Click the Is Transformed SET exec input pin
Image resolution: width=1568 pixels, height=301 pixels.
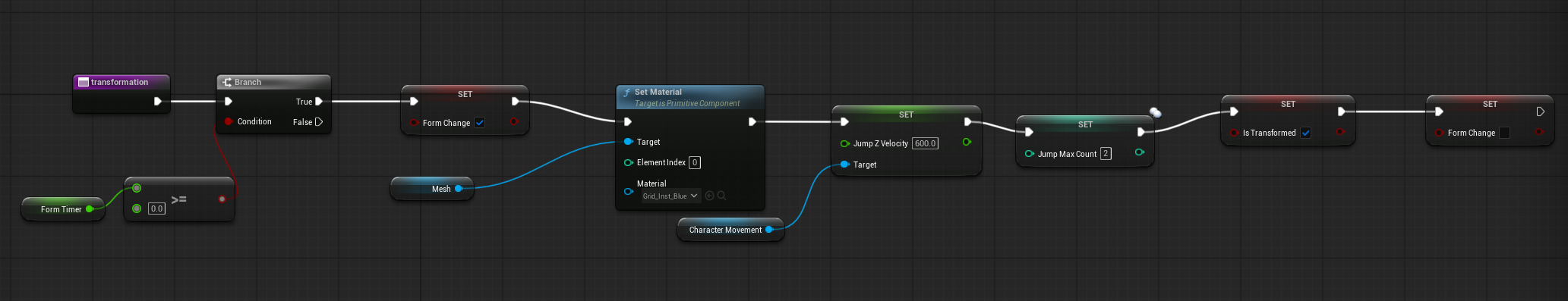pos(1234,111)
